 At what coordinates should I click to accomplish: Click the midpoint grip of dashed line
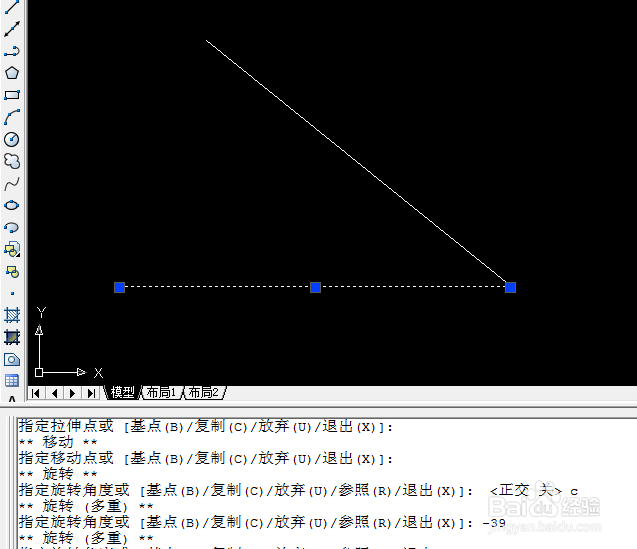click(x=315, y=288)
